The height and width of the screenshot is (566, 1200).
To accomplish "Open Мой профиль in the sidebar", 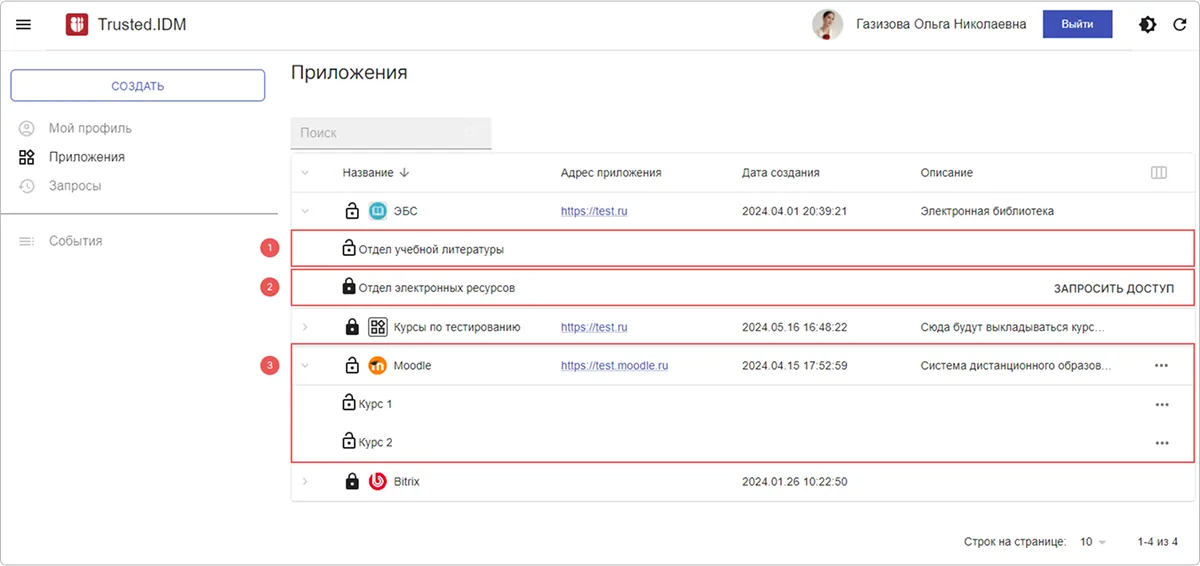I will click(89, 128).
